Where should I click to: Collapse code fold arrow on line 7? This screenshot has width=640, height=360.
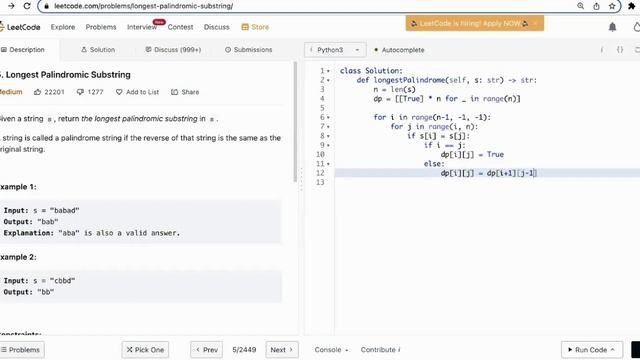328,127
